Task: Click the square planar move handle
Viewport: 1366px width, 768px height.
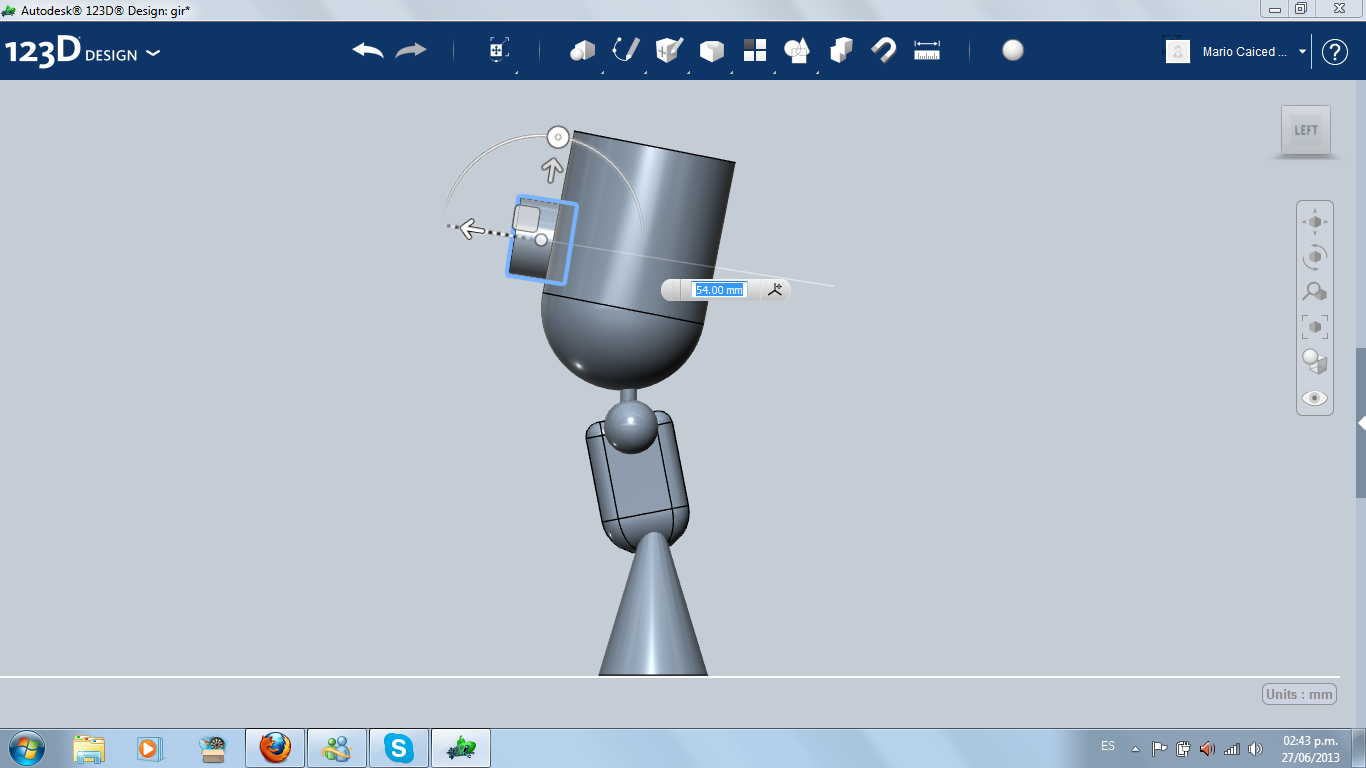Action: [x=527, y=219]
